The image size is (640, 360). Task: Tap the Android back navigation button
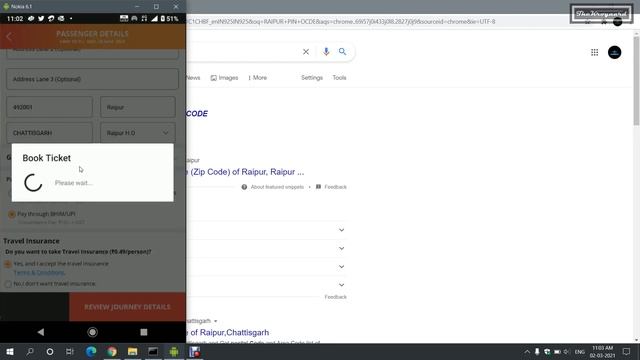coord(40,332)
